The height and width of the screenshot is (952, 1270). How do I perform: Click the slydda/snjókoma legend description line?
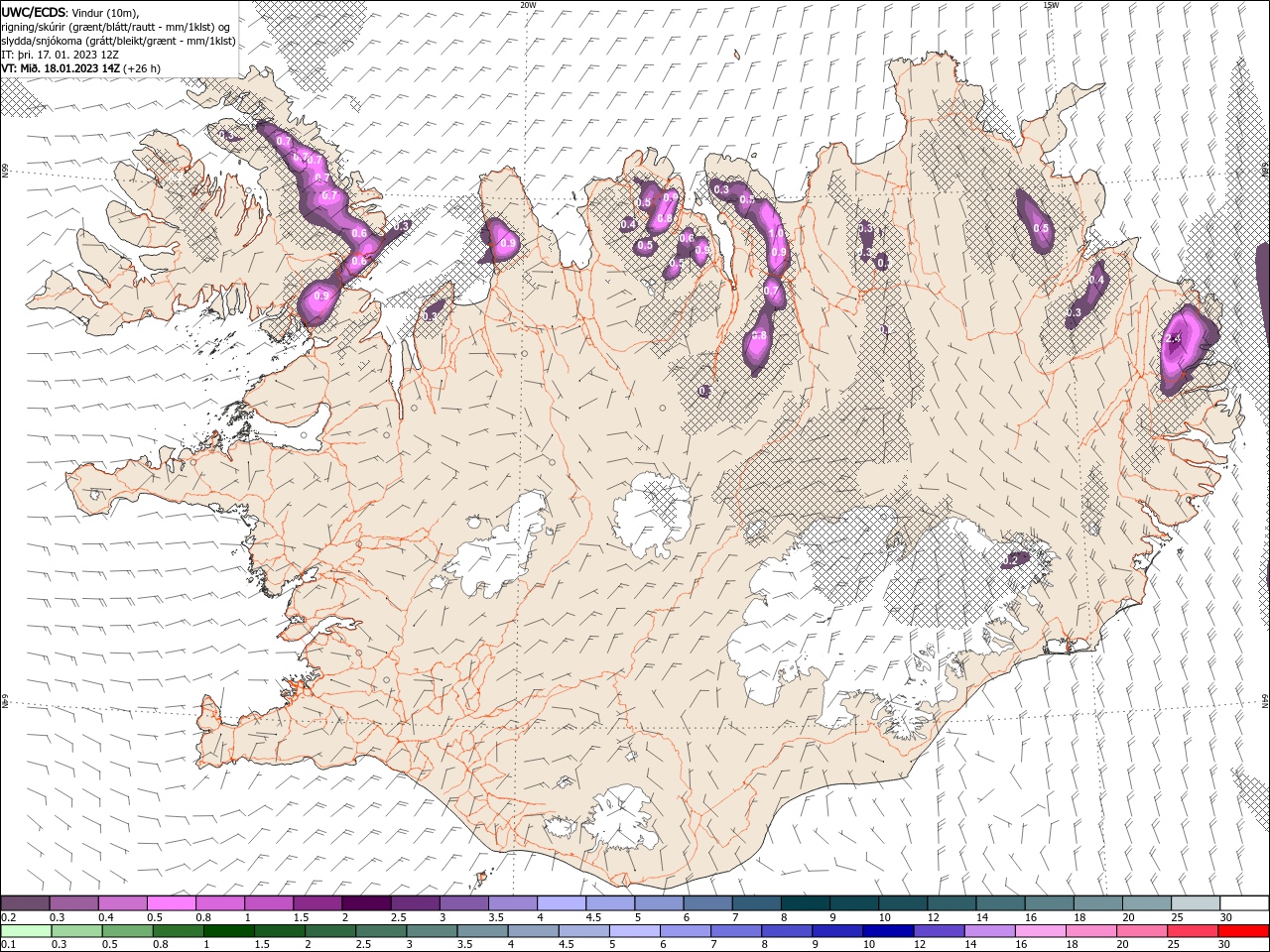[x=118, y=41]
